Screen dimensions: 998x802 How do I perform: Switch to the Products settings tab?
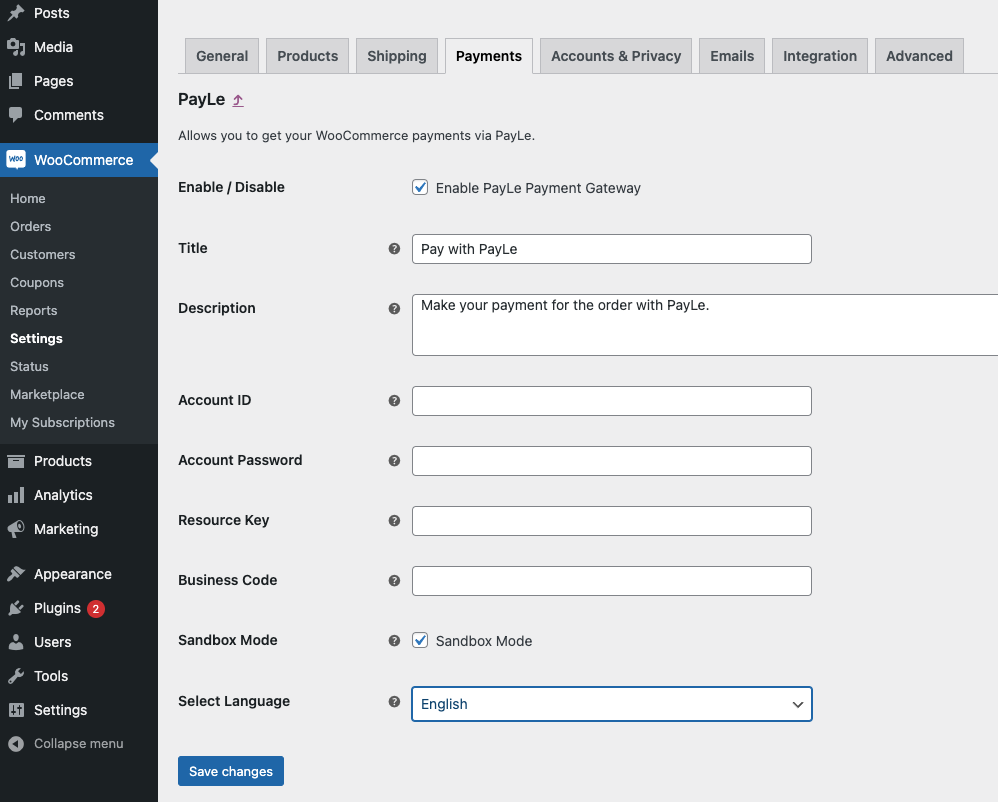307,56
